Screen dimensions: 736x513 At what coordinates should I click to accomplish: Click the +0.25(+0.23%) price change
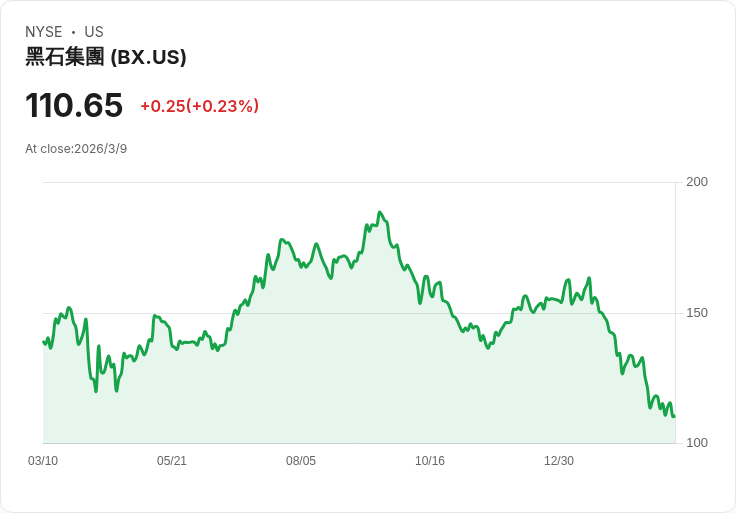[x=199, y=106]
